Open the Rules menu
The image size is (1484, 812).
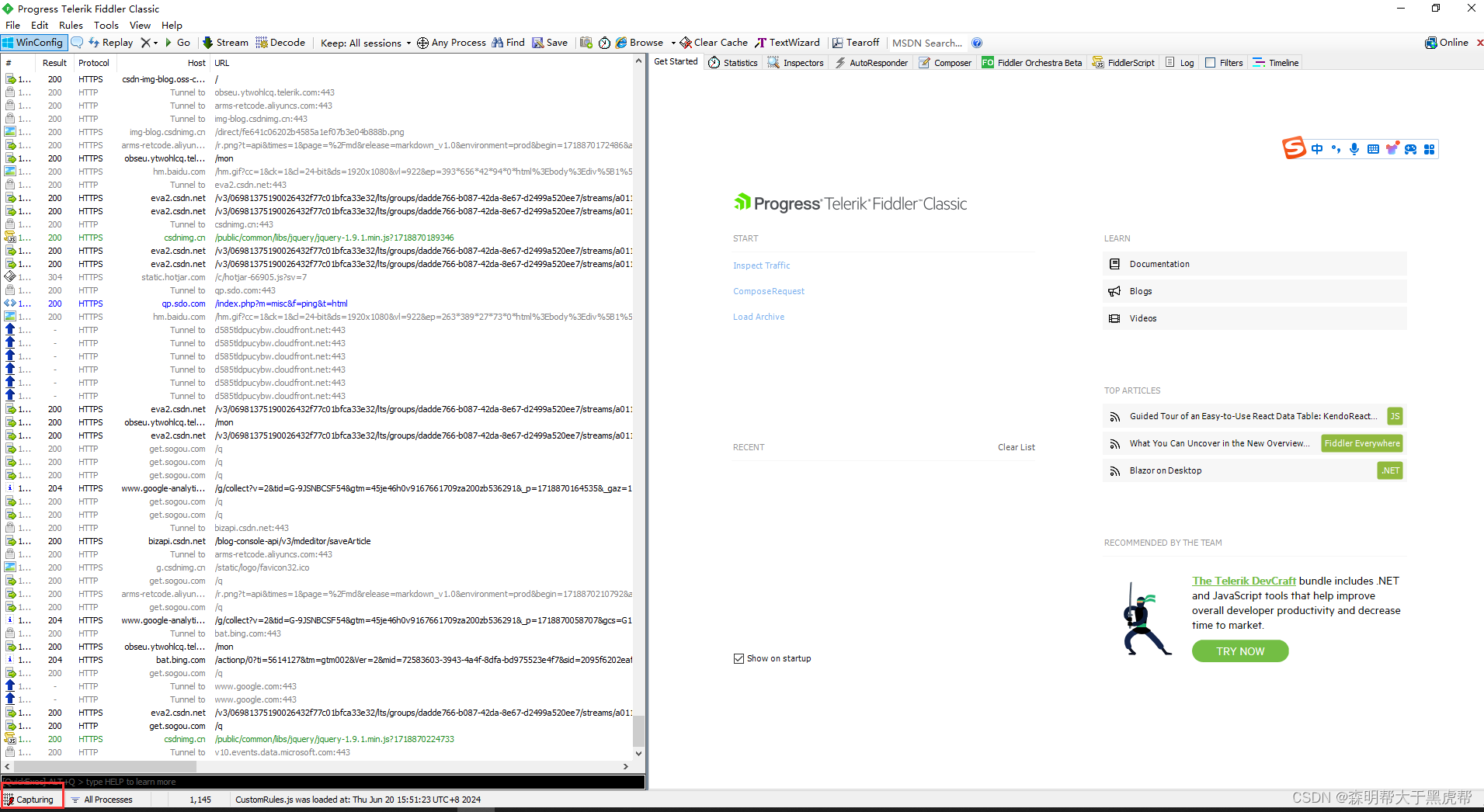pyautogui.click(x=71, y=25)
